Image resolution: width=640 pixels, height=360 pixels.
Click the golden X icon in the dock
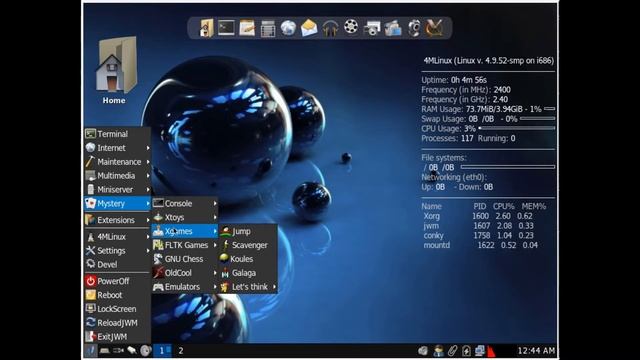(434, 28)
